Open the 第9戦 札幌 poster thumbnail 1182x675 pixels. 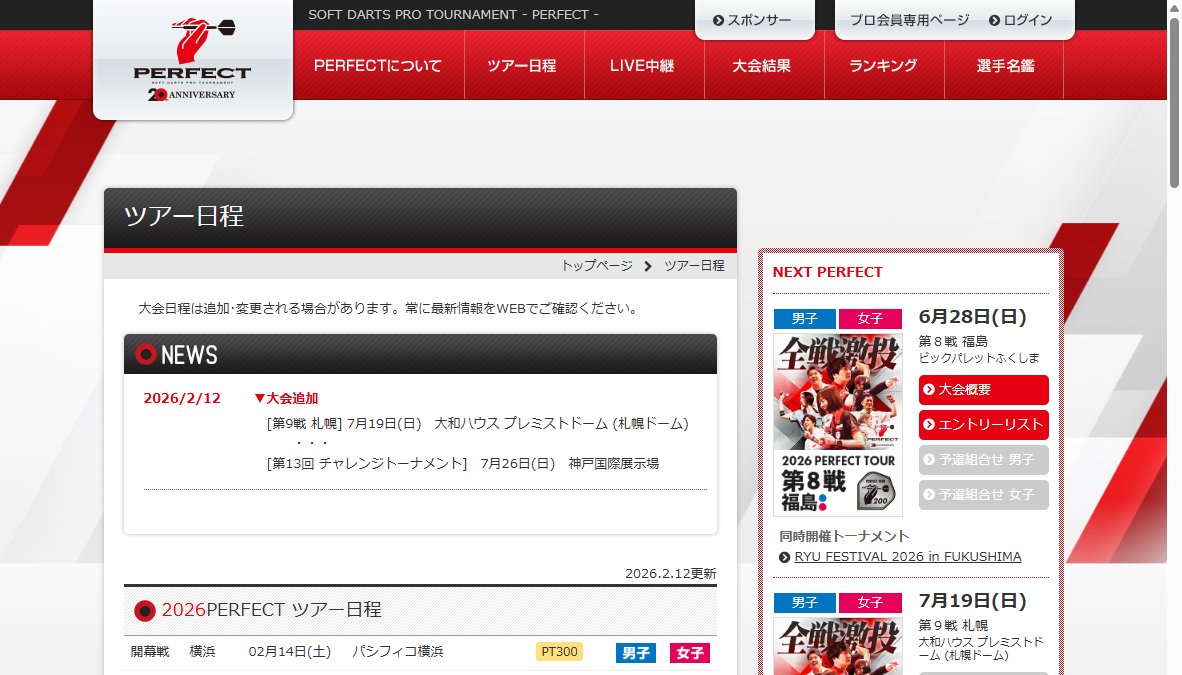(838, 646)
